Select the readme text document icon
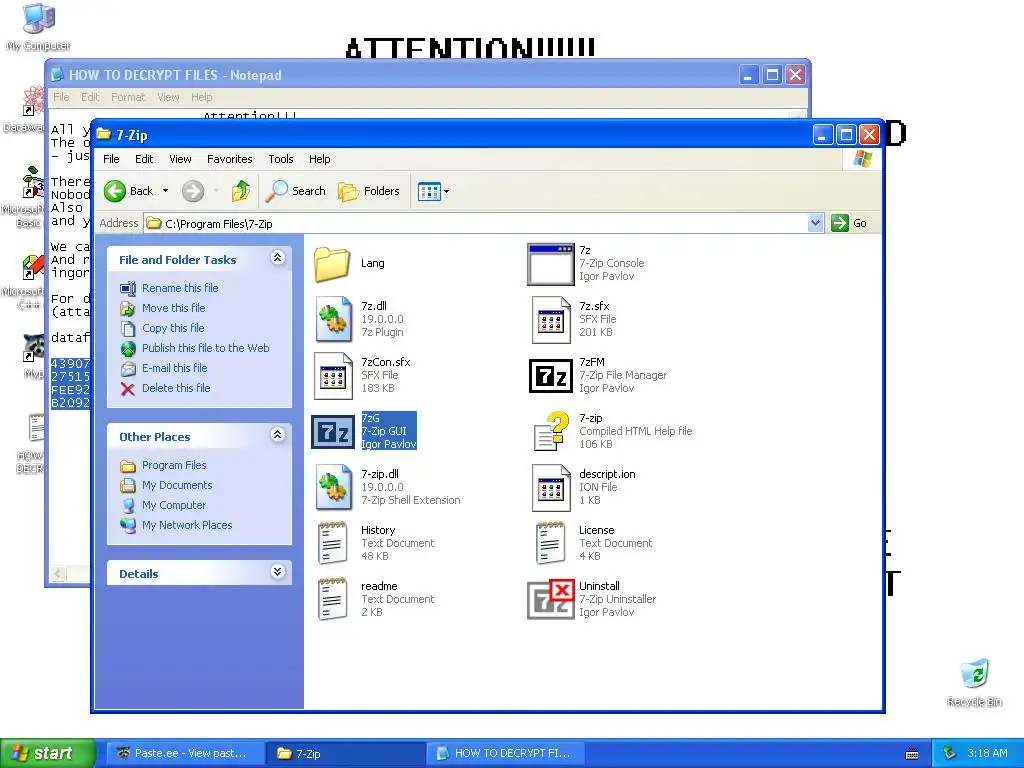The height and width of the screenshot is (768, 1024). 333,600
